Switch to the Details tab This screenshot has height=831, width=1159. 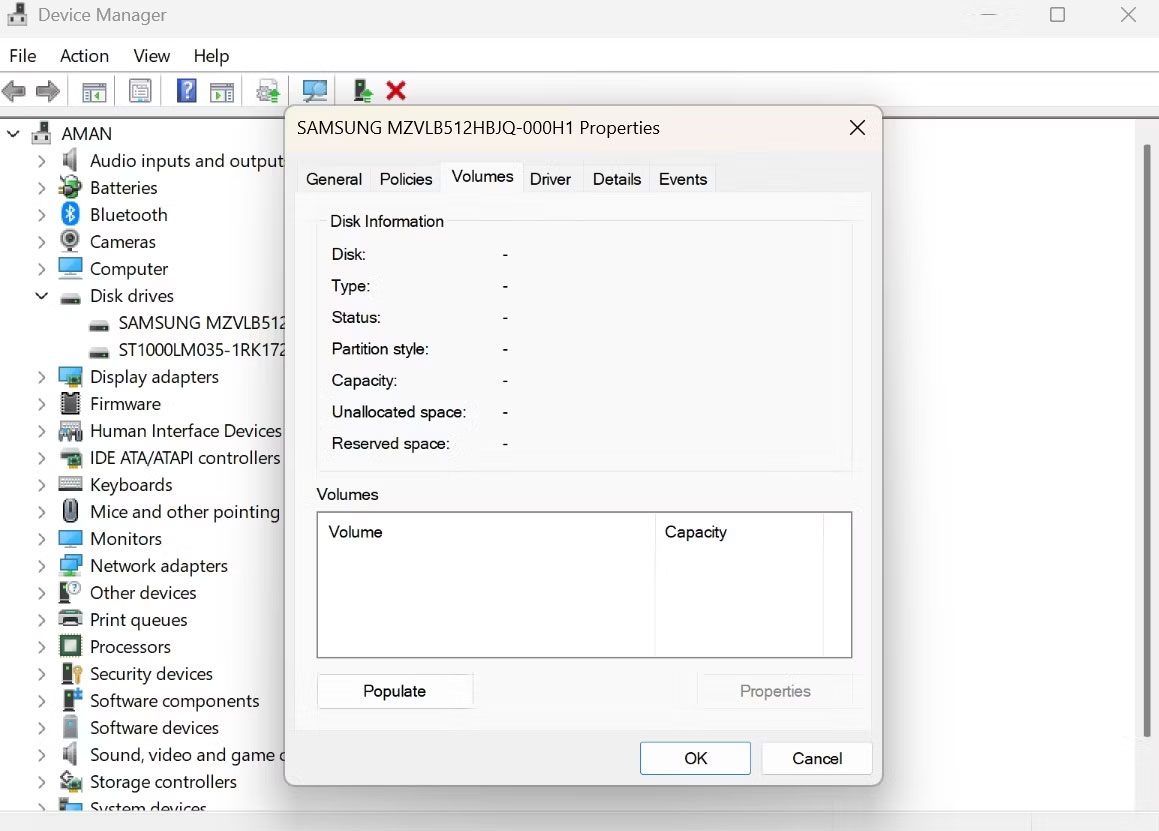(x=616, y=179)
